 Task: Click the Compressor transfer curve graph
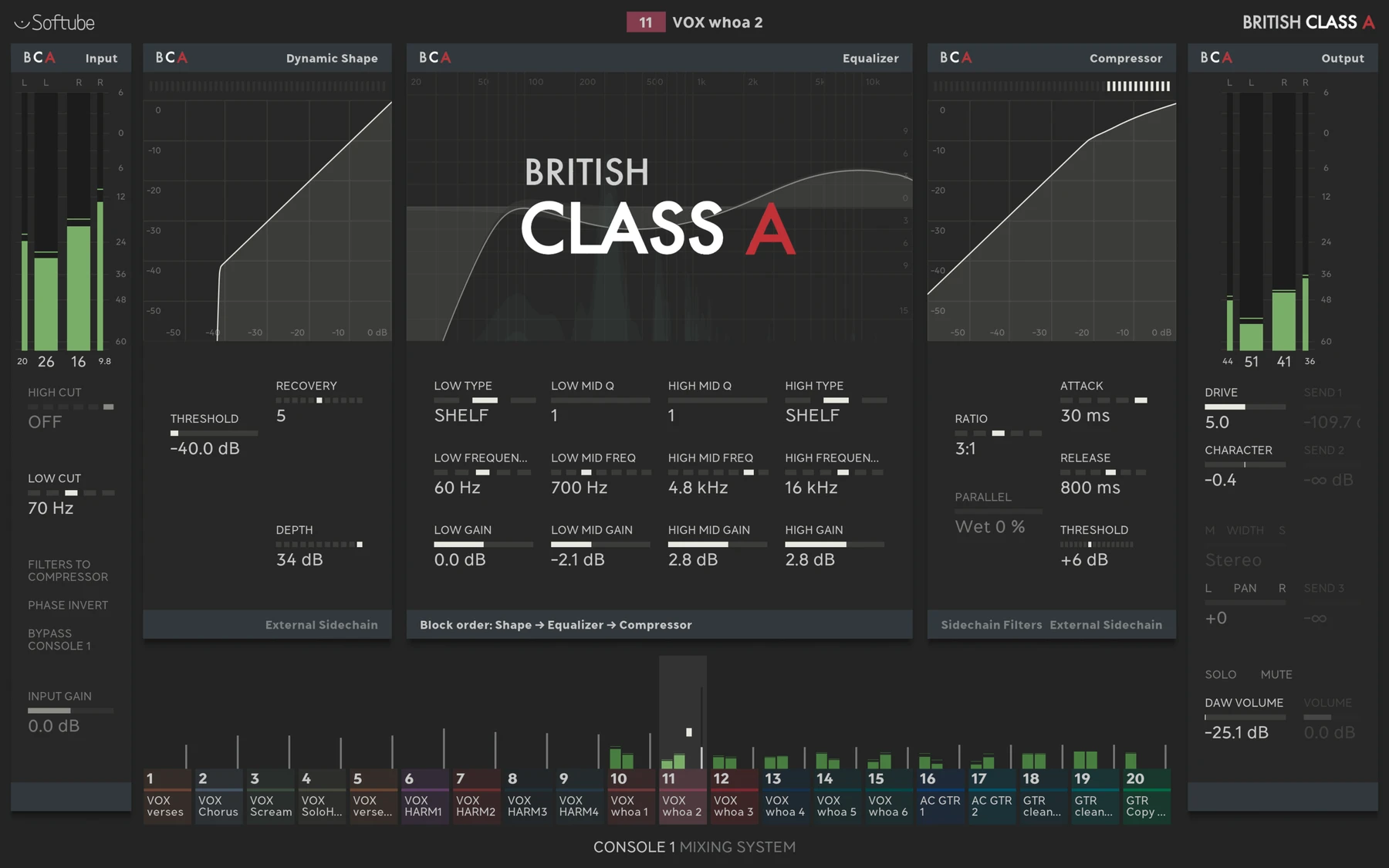(x=1051, y=220)
